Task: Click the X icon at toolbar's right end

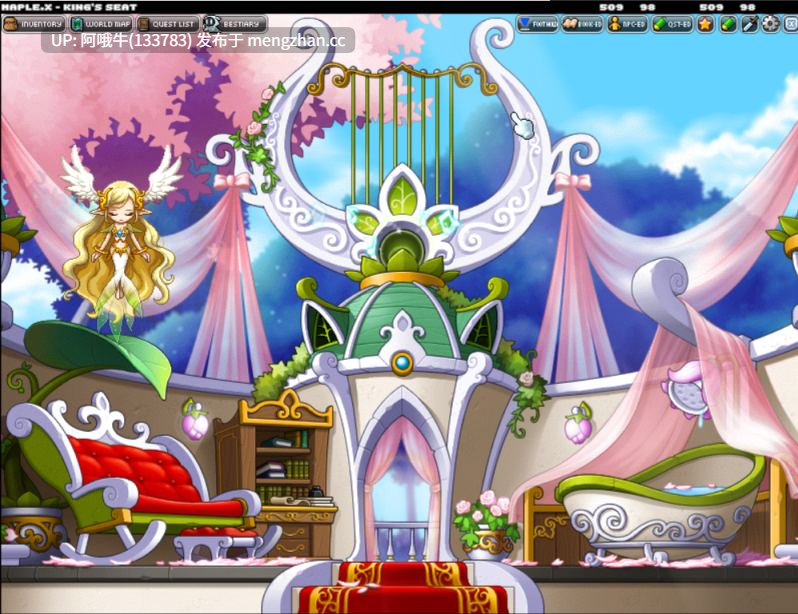Action: tap(791, 24)
